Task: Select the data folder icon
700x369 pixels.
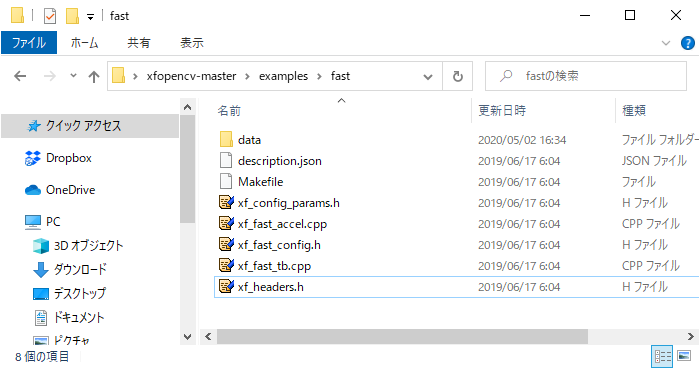Action: 226,140
